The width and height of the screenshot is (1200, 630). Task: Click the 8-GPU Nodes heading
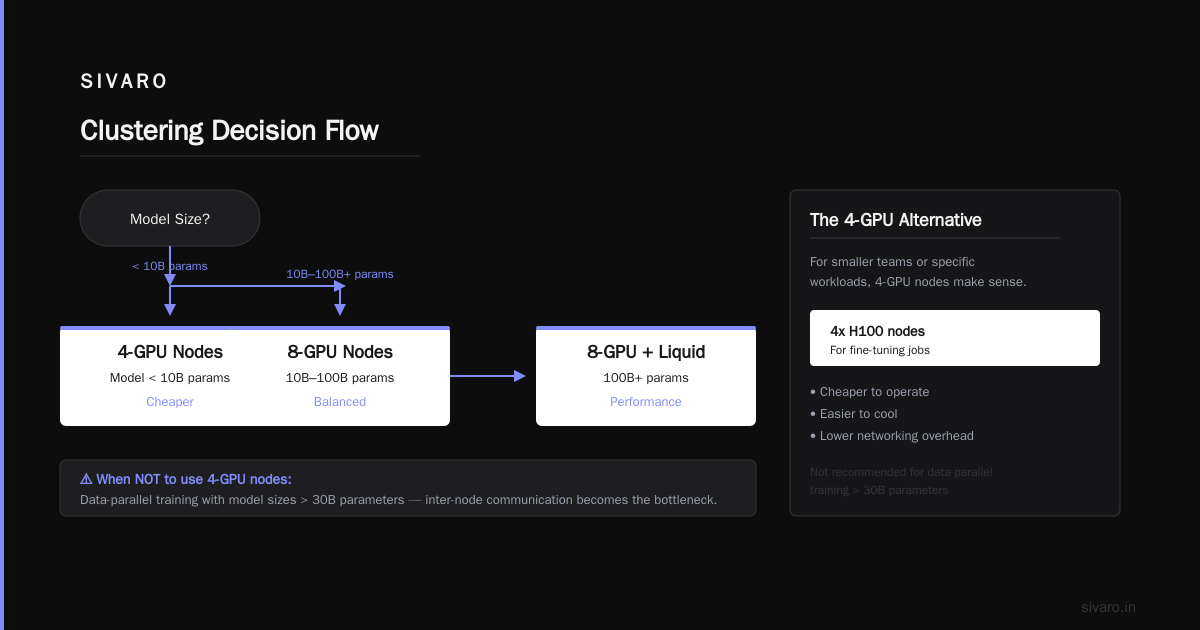[340, 352]
